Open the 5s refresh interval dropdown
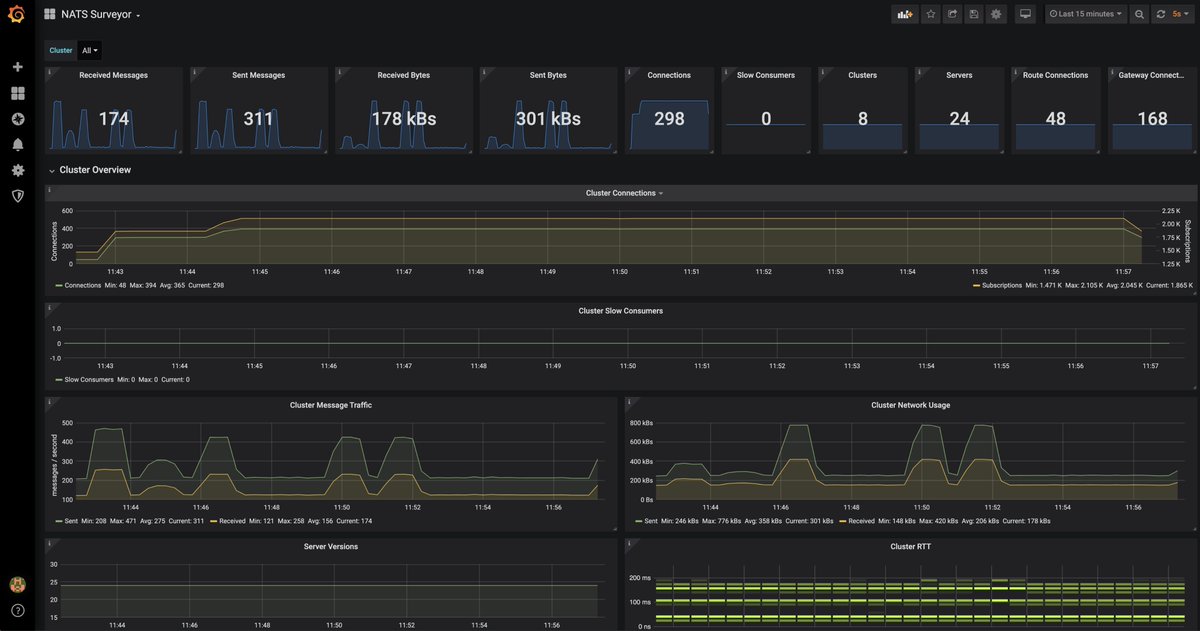Screen dimensions: 1200x631 point(1183,14)
